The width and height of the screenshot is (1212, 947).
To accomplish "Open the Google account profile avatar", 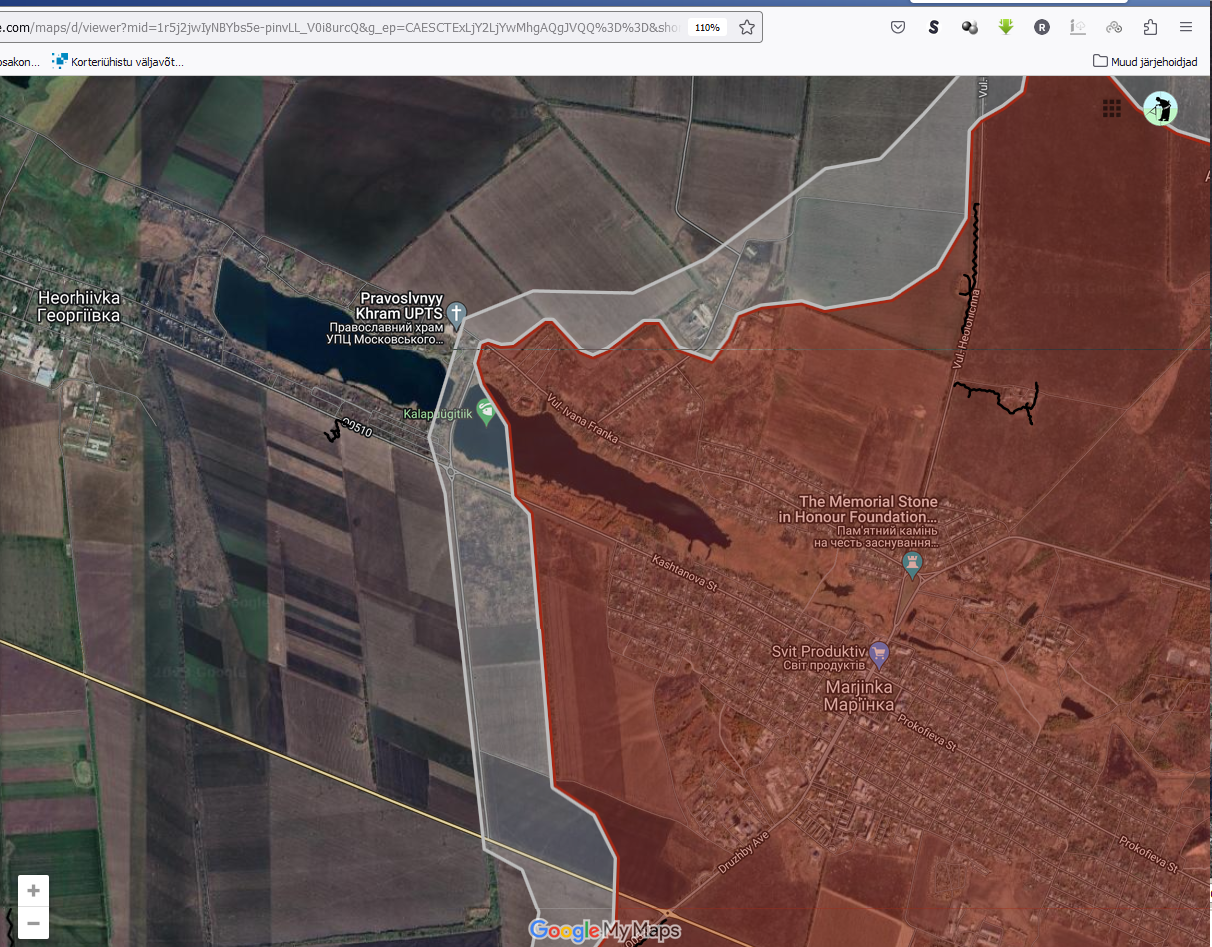I will 1160,108.
